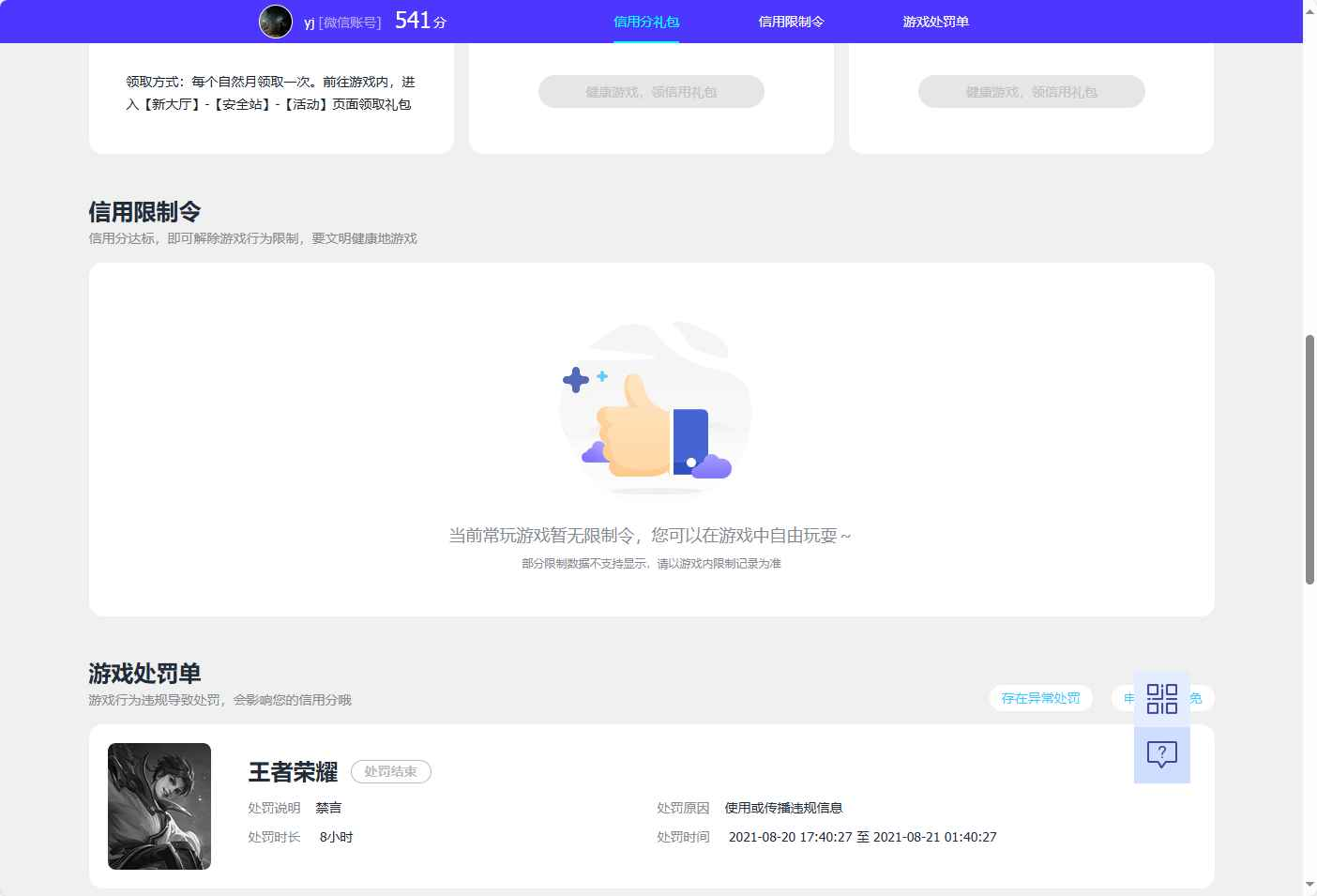Image resolution: width=1317 pixels, height=896 pixels.
Task: Click the 禁言 penalty description
Action: [328, 808]
